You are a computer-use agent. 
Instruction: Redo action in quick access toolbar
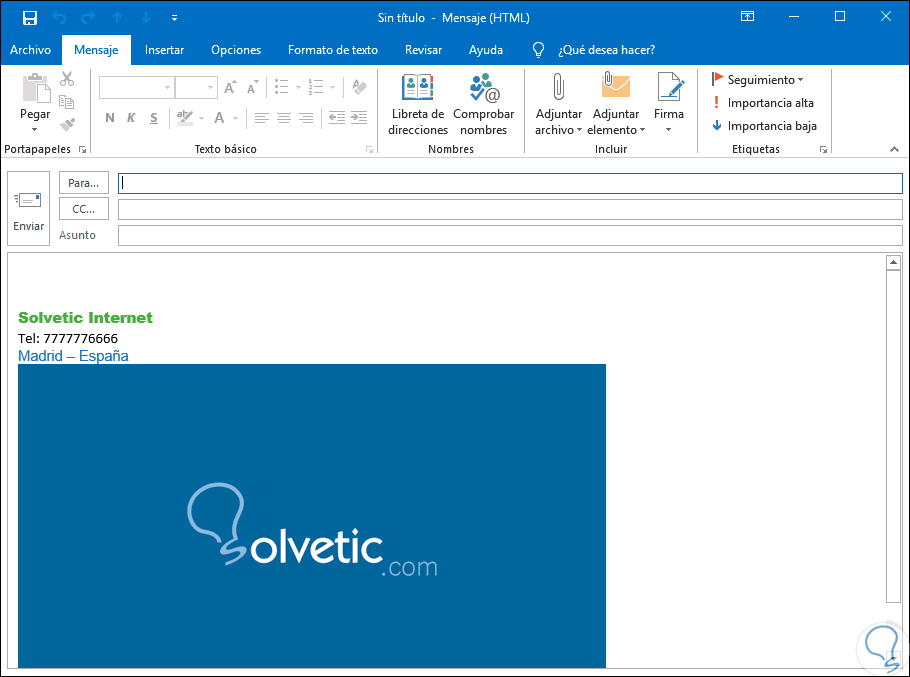pos(88,18)
